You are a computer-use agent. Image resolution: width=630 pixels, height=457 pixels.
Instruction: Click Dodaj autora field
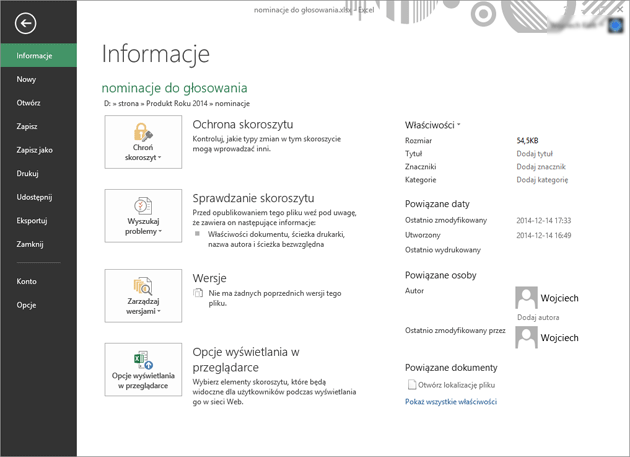[538, 318]
